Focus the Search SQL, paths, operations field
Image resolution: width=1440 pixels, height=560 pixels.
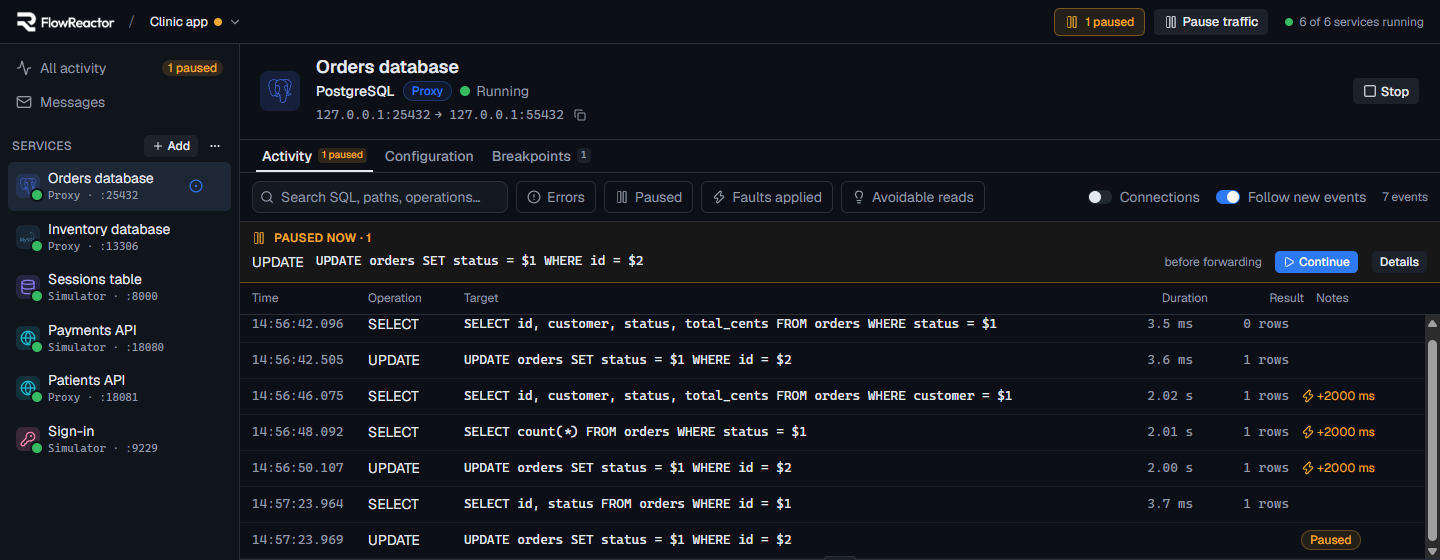[x=380, y=197]
